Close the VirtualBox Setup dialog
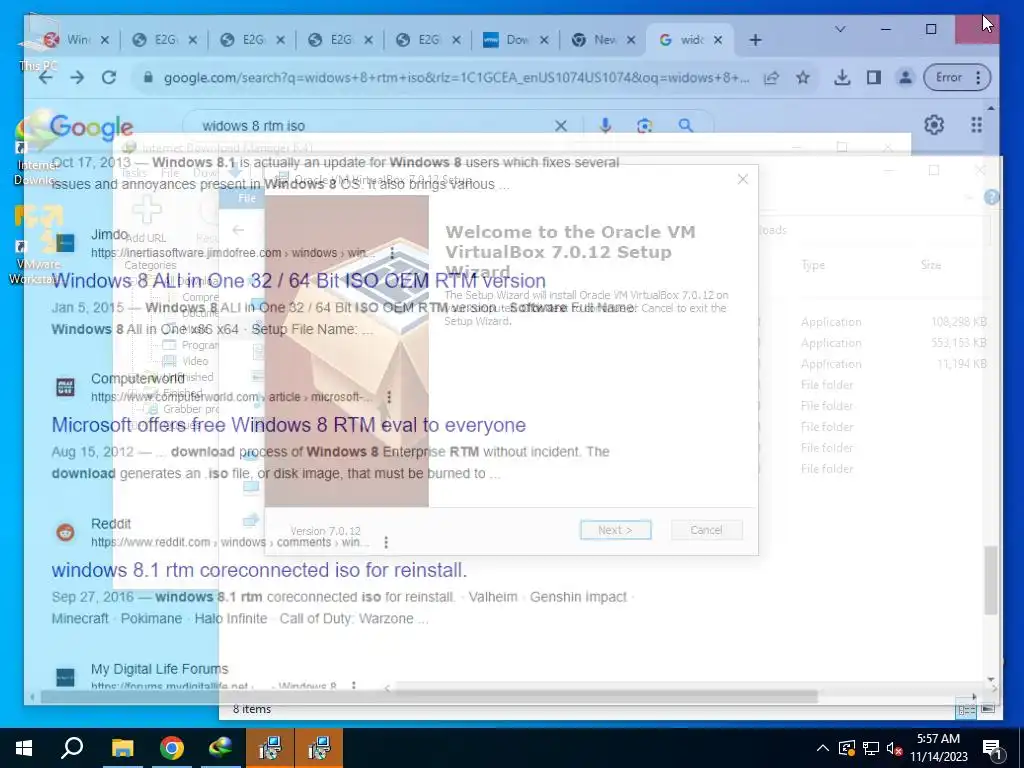The width and height of the screenshot is (1024, 768). [x=743, y=179]
